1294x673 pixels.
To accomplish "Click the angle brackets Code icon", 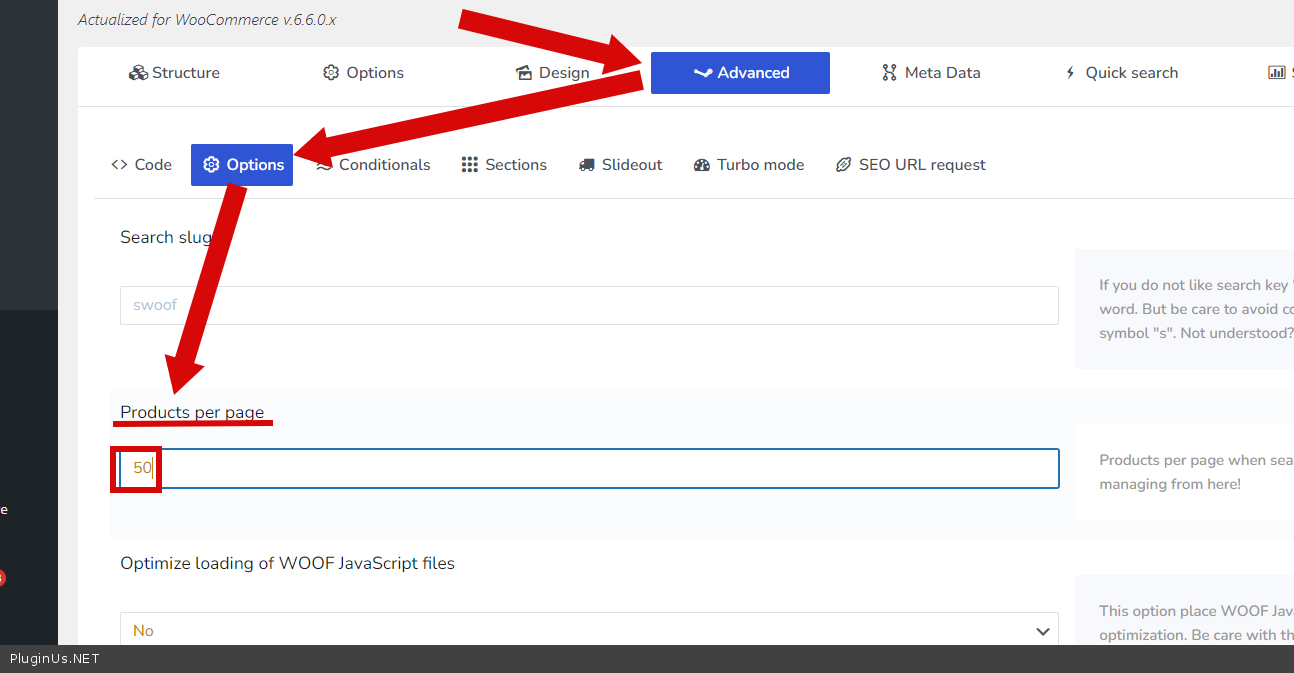I will point(119,165).
